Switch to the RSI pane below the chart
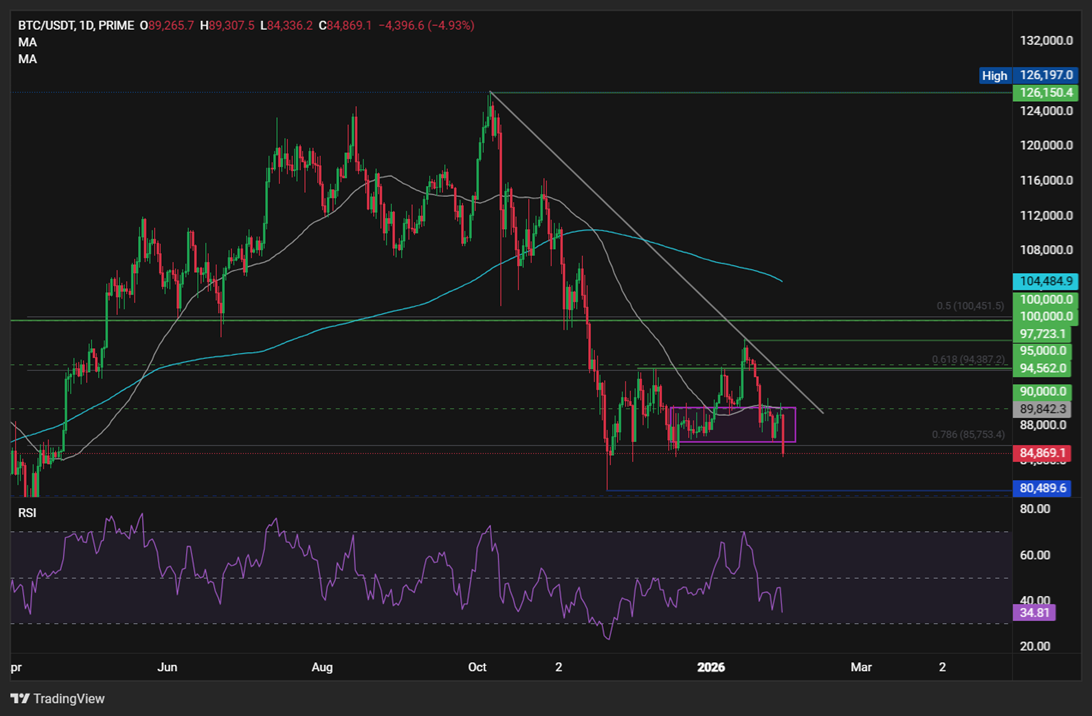Viewport: 1092px width, 716px height. pyautogui.click(x=500, y=580)
